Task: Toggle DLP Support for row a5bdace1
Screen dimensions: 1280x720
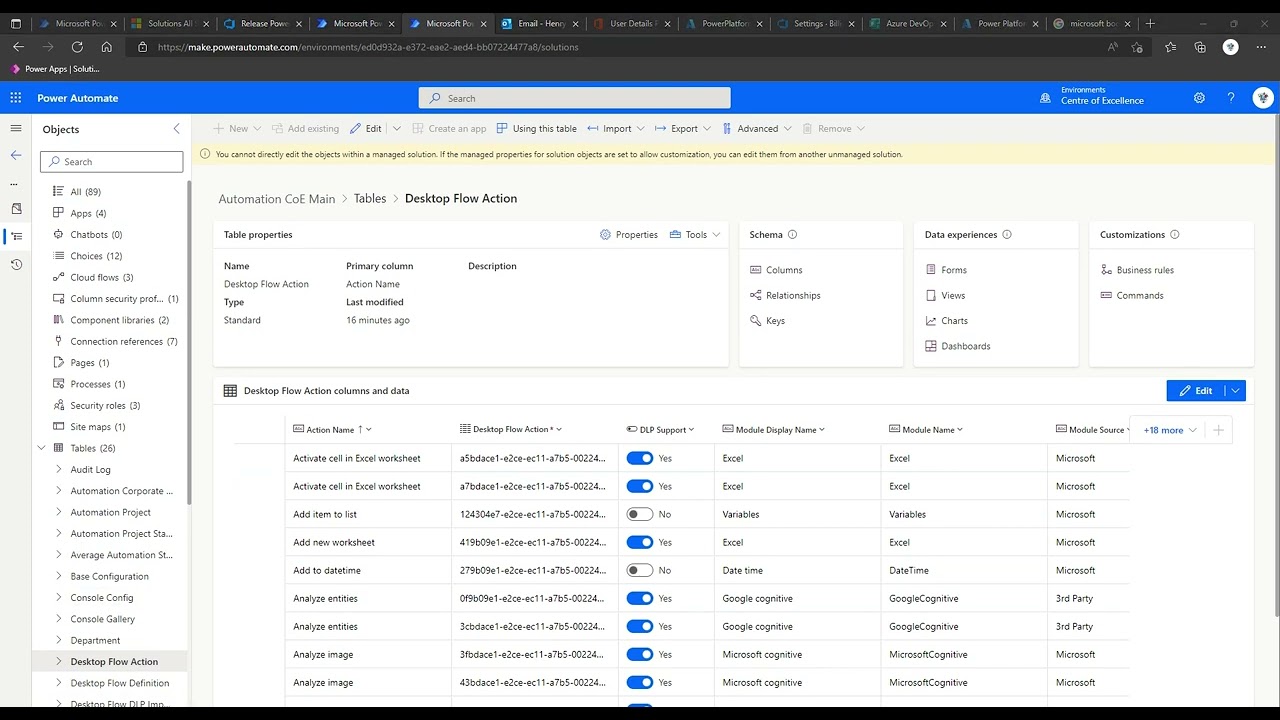Action: [640, 458]
